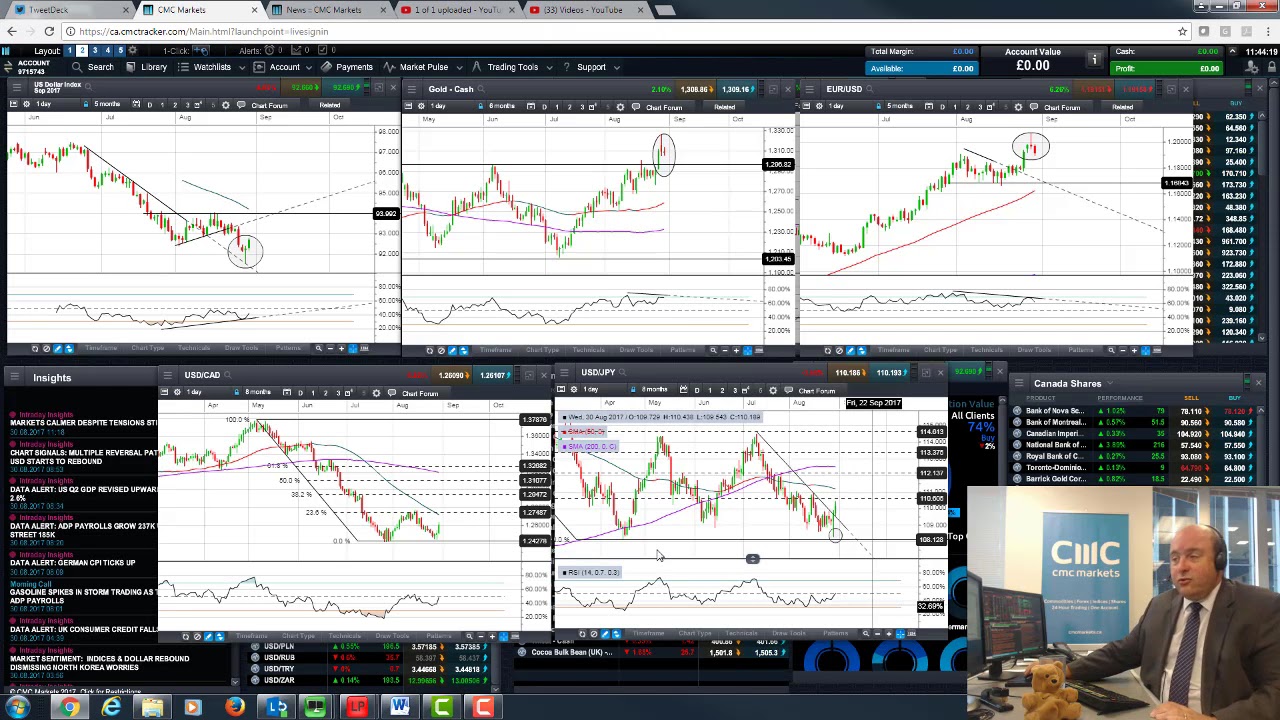
Task: Click USD/CAD sell price 1.26090
Action: (x=452, y=376)
